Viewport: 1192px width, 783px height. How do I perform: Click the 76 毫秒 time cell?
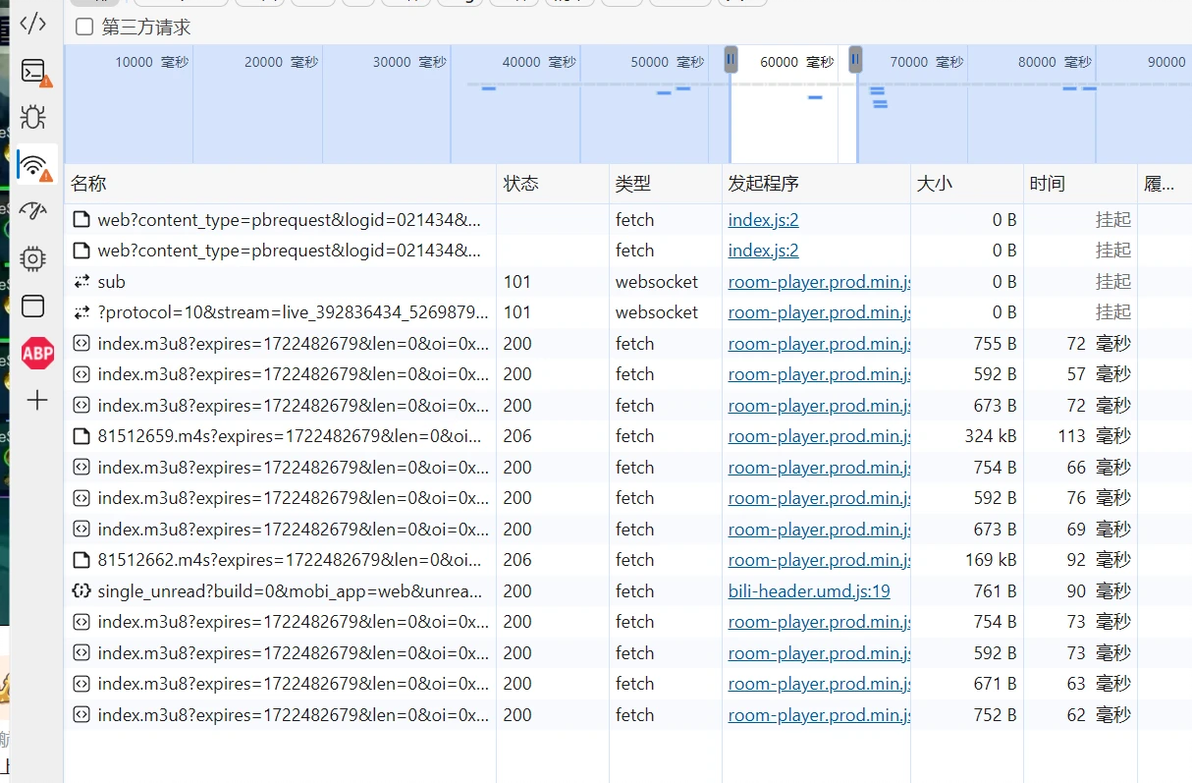pyautogui.click(x=1098, y=498)
